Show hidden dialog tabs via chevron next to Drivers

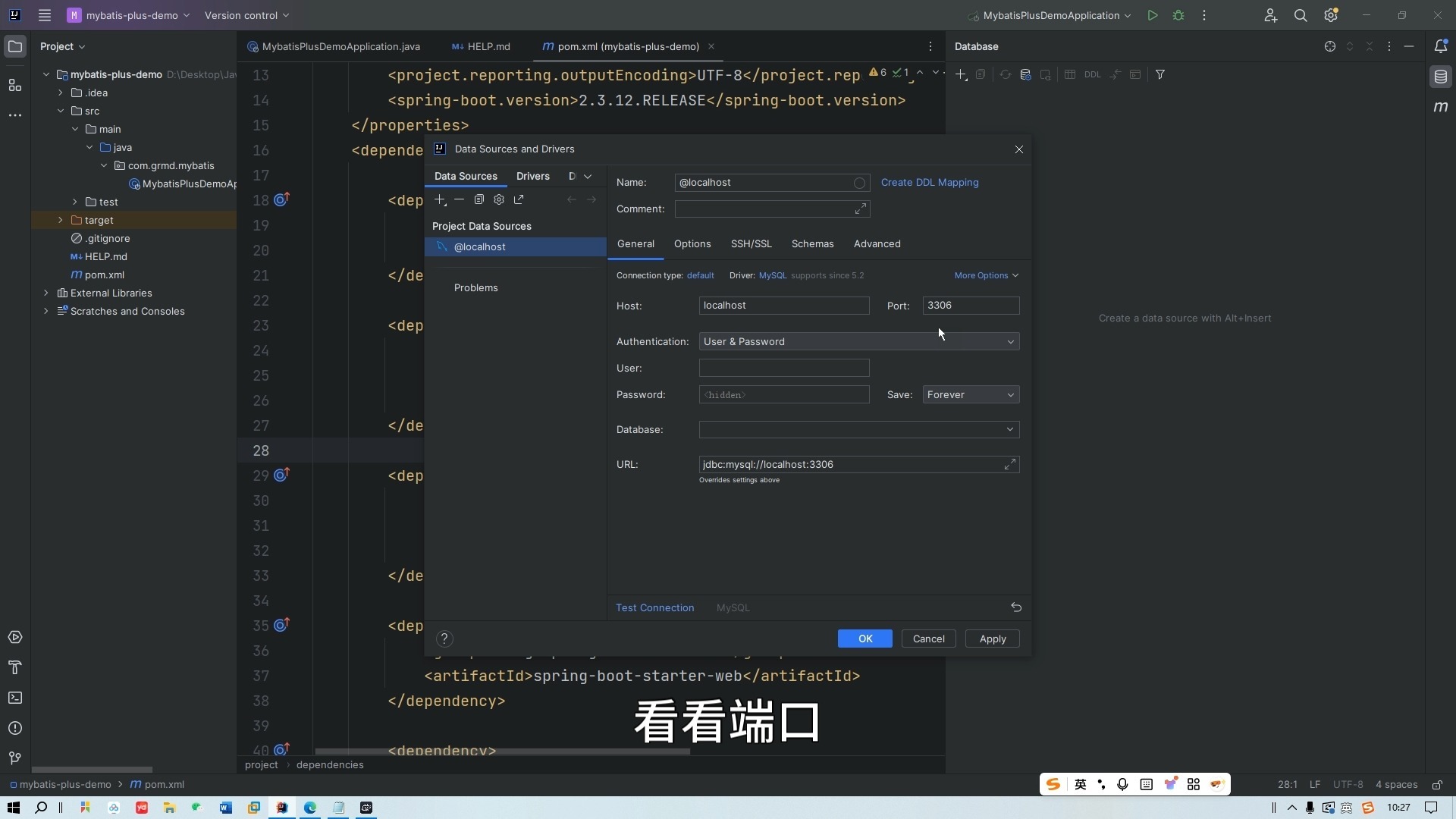[x=588, y=176]
